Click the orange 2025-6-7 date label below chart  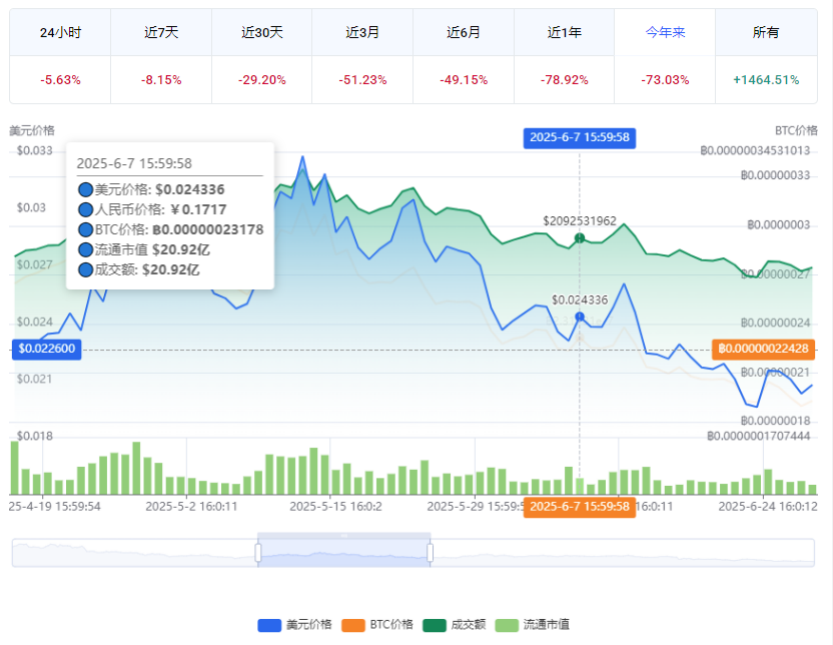point(579,506)
